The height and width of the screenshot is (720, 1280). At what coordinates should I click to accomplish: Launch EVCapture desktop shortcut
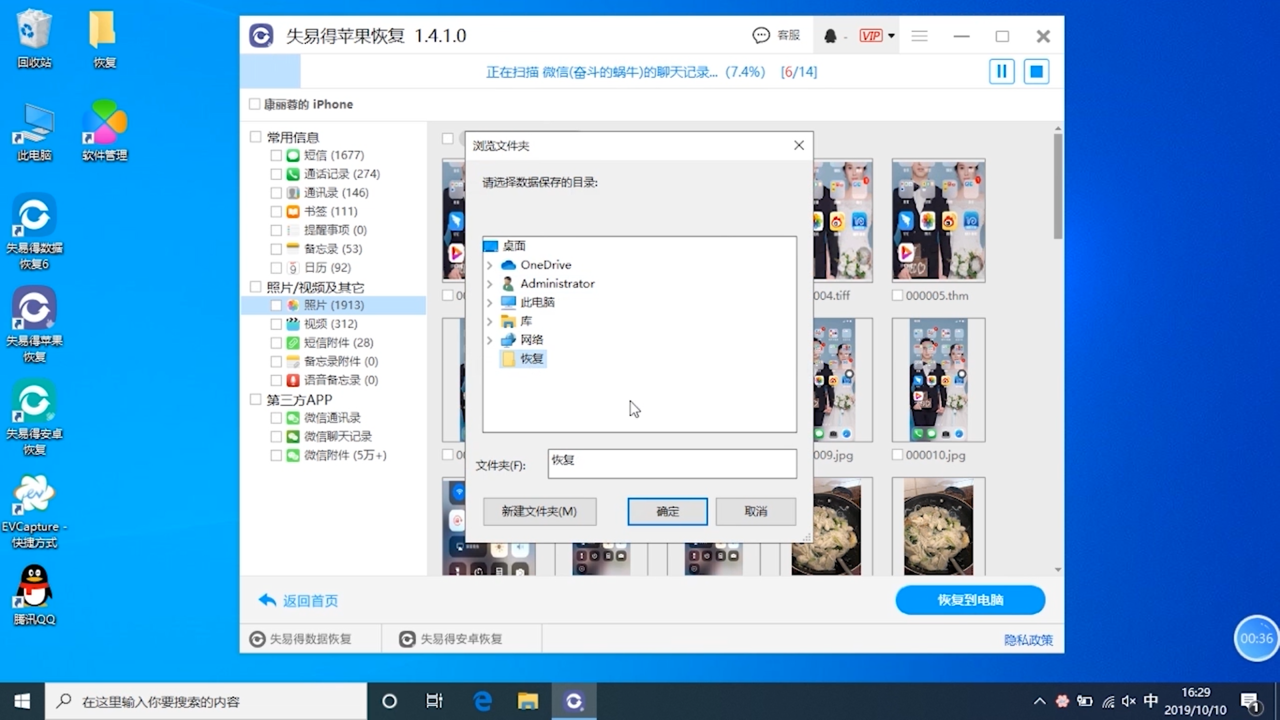click(34, 512)
